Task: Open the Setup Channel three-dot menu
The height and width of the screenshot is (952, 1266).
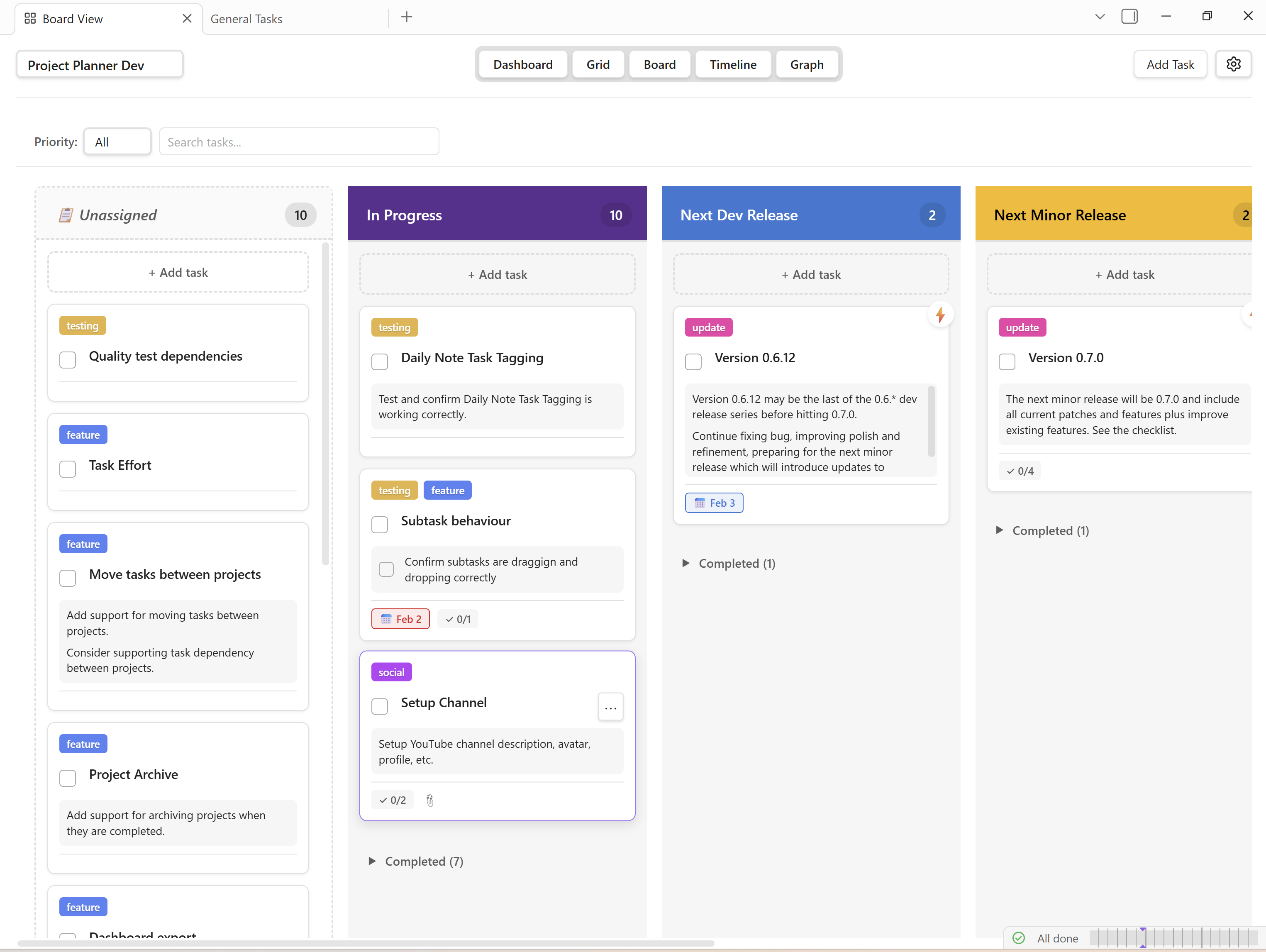Action: pyautogui.click(x=610, y=707)
